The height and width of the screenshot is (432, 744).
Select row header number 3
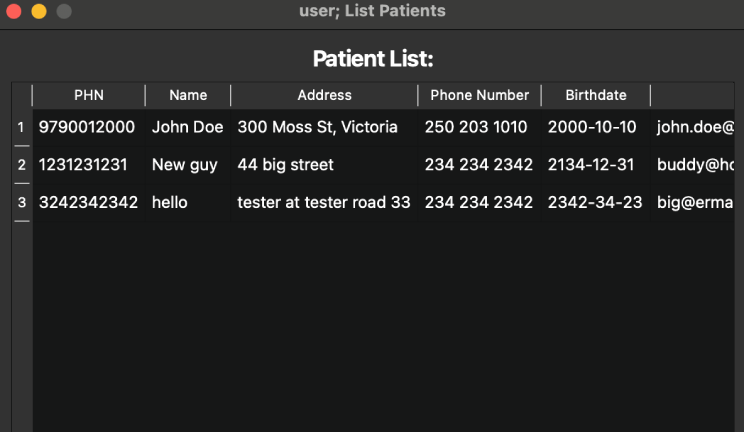[21, 202]
